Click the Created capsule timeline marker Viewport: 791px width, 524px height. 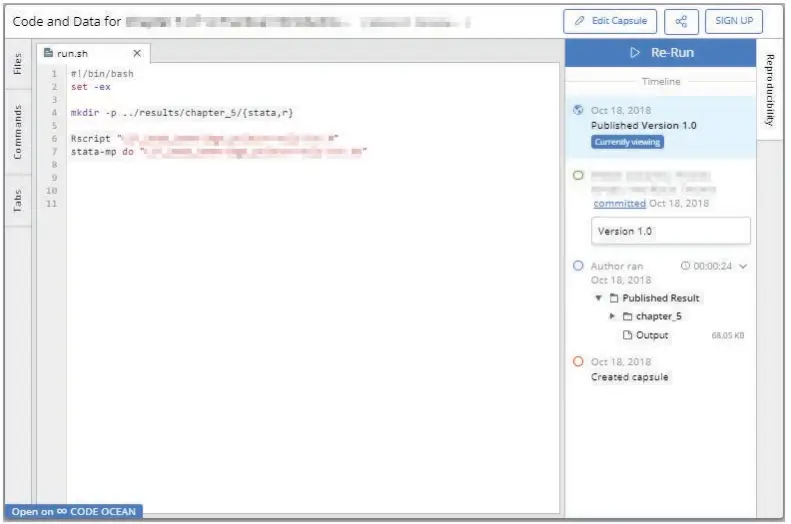point(578,362)
